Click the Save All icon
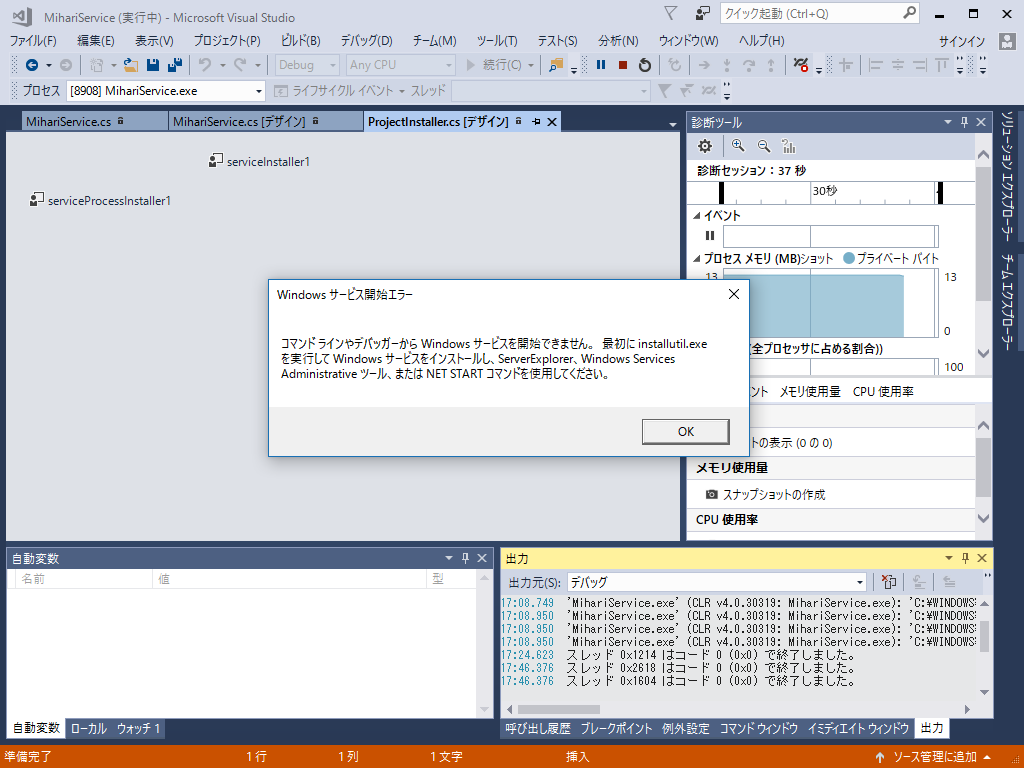 click(x=175, y=65)
